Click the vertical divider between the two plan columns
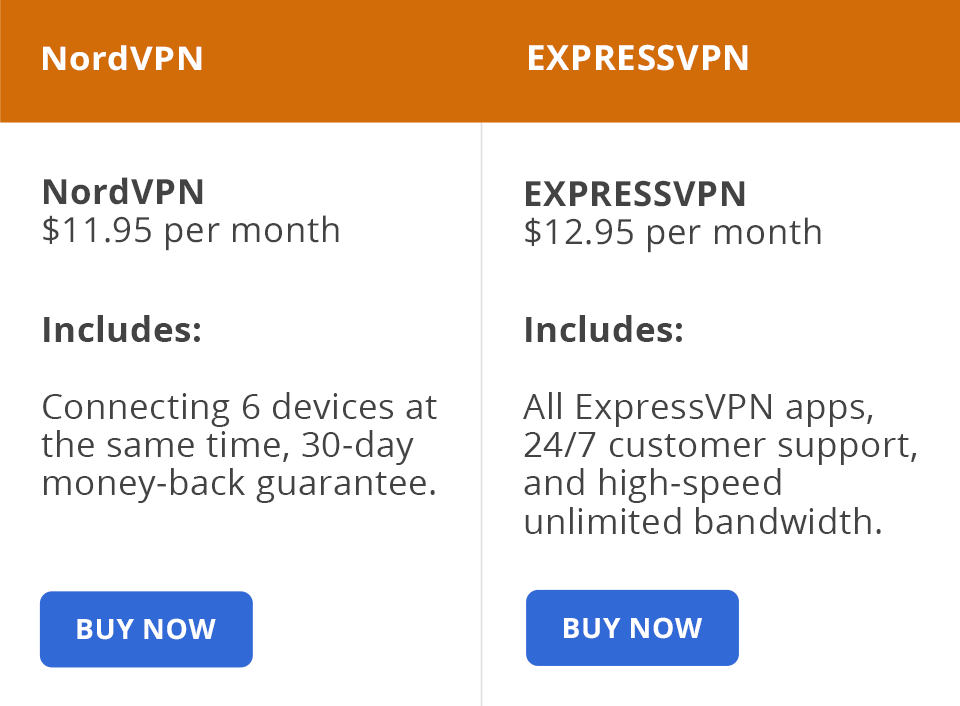The image size is (960, 706). point(481,414)
